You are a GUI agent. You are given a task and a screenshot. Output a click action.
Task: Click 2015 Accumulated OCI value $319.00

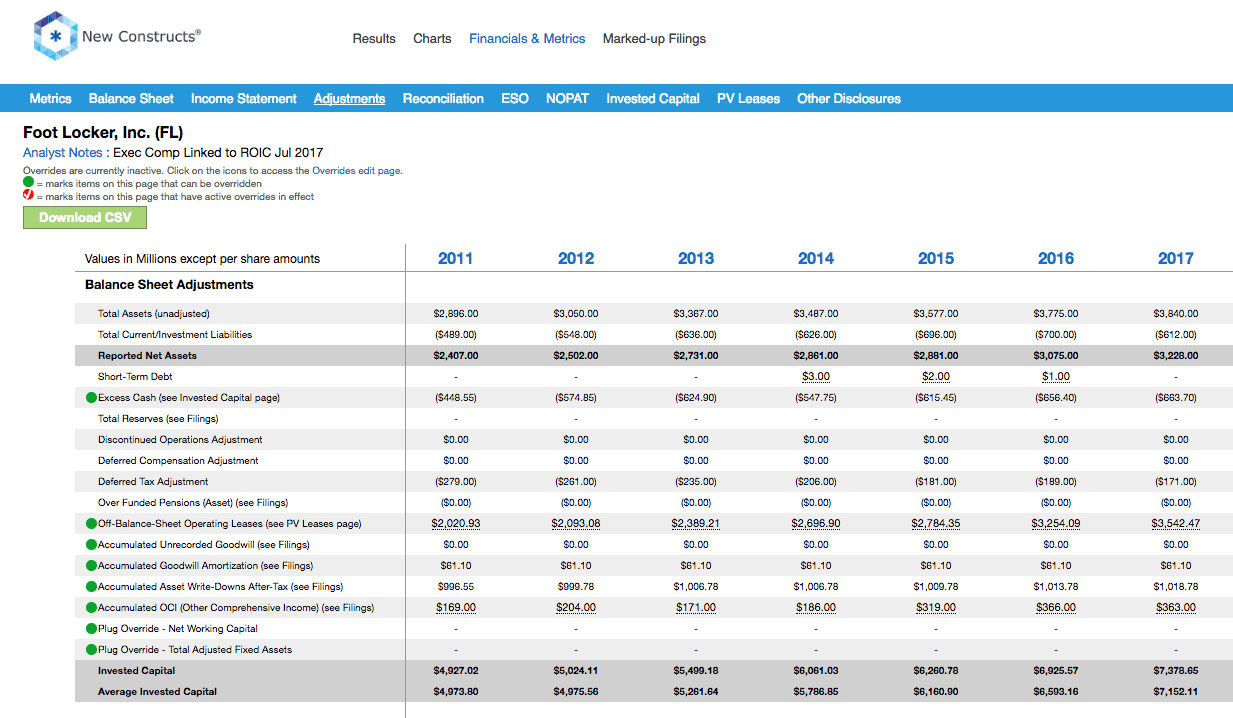pos(936,608)
